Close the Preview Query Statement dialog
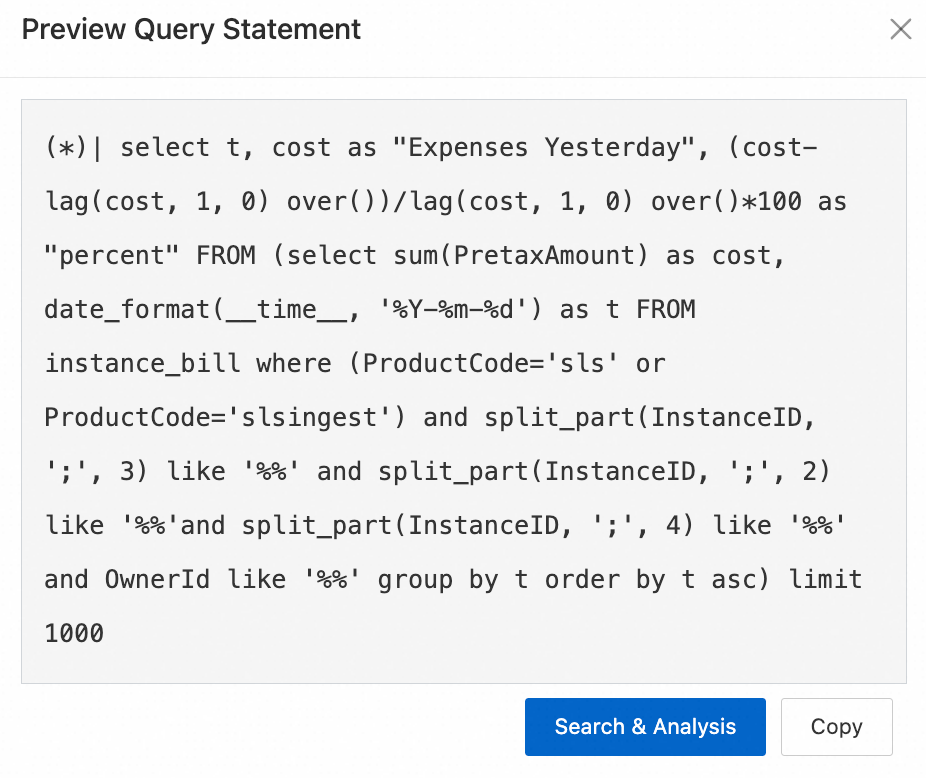926x778 pixels. point(900,29)
